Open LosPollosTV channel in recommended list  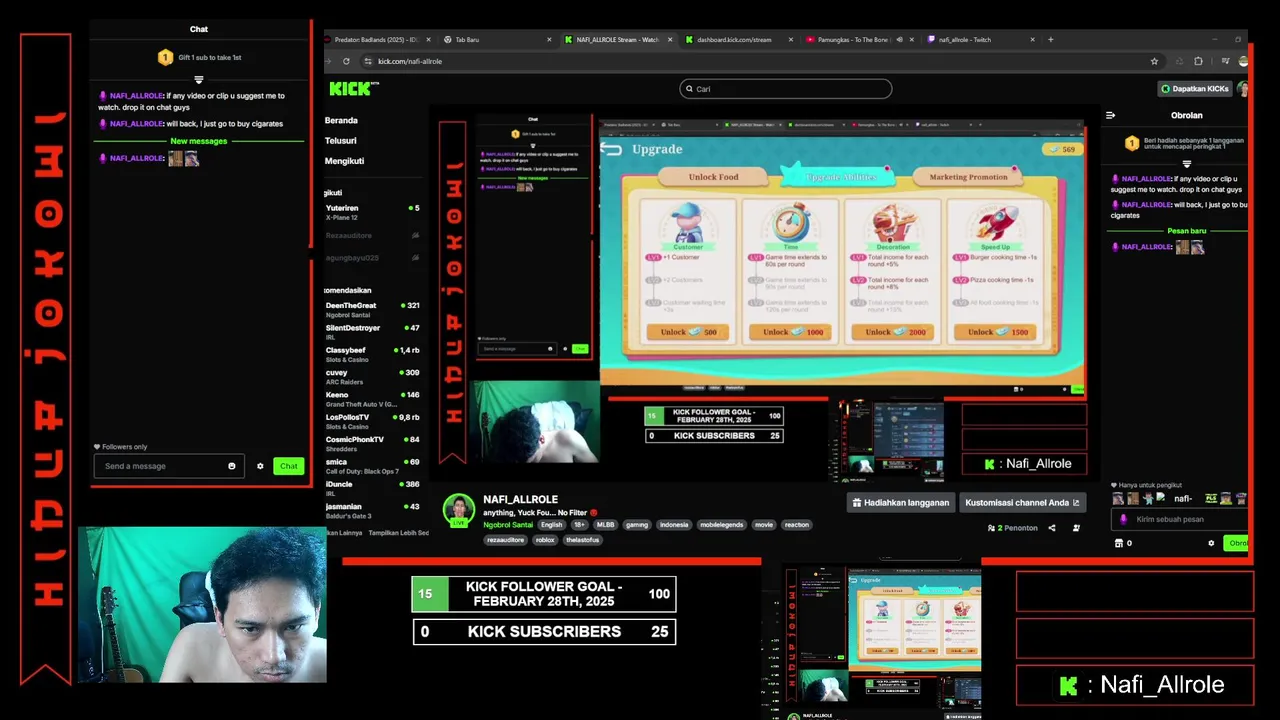tap(372, 422)
